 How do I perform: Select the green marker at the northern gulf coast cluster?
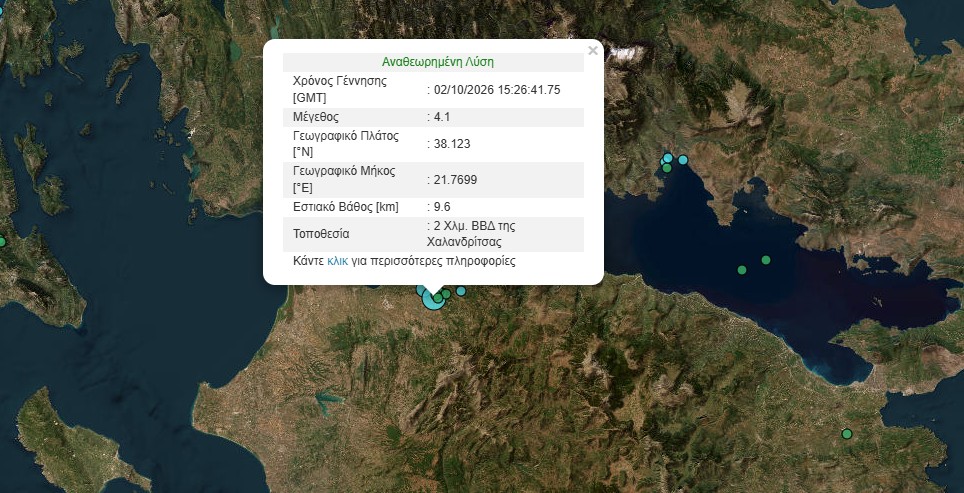(x=666, y=168)
